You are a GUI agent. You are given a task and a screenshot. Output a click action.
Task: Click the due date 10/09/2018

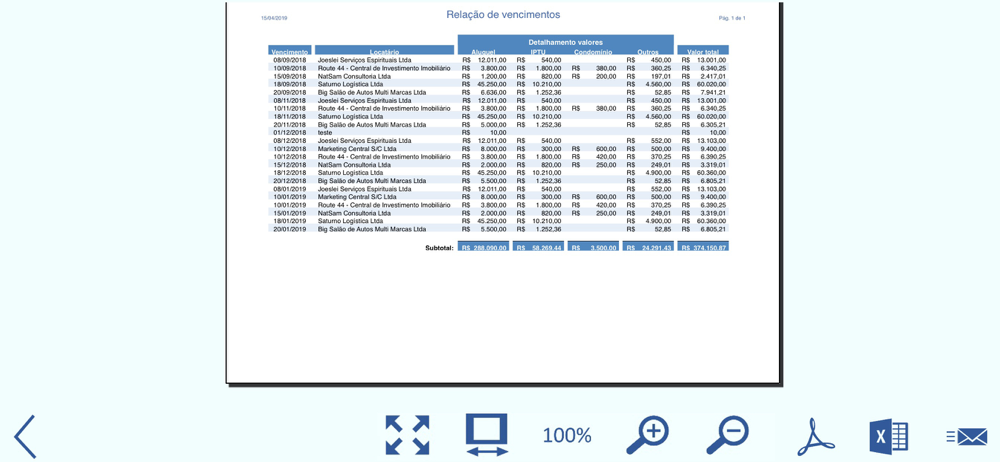pyautogui.click(x=290, y=68)
